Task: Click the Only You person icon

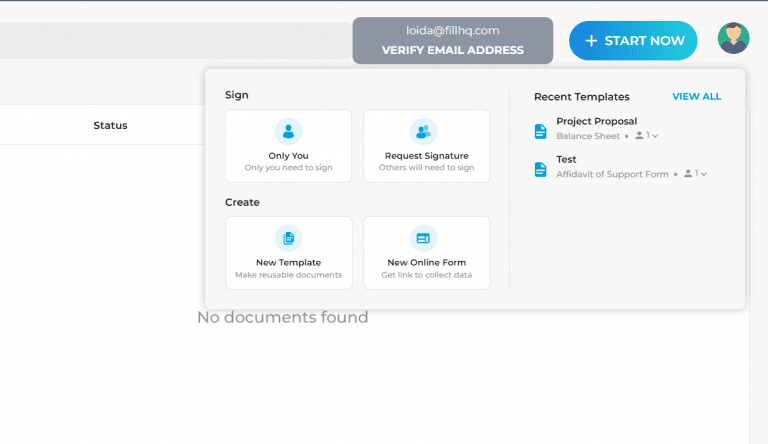Action: (288, 131)
